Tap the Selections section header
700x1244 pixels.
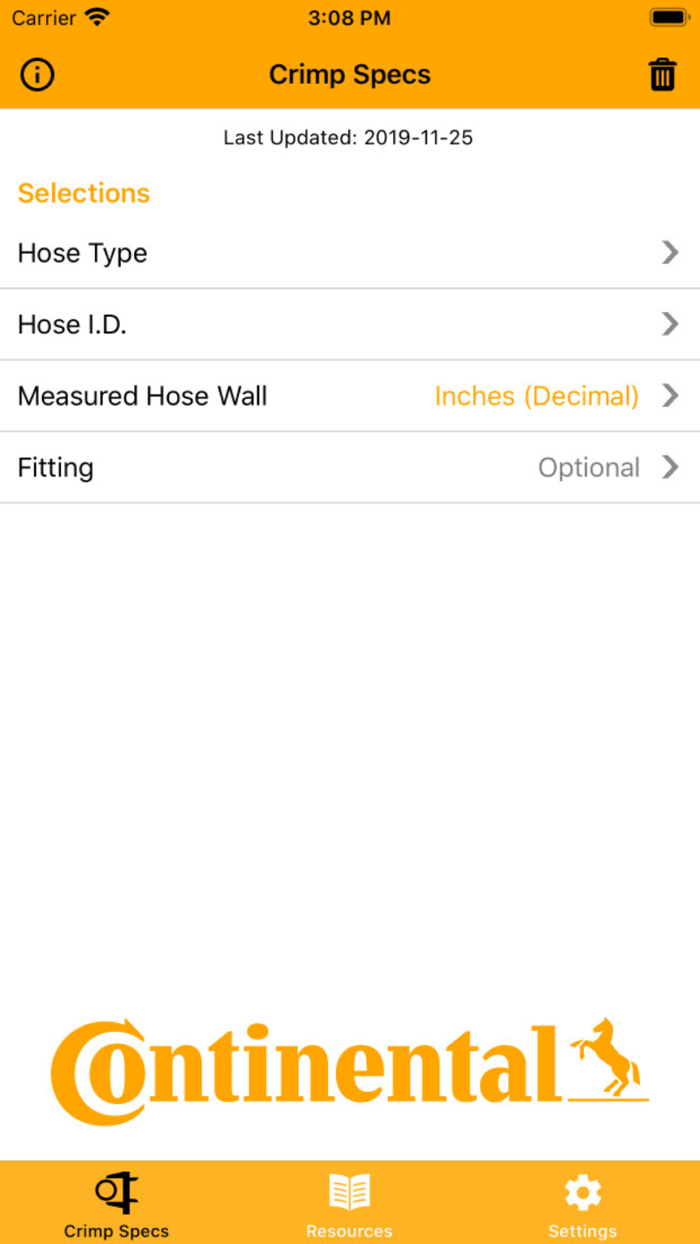(84, 193)
